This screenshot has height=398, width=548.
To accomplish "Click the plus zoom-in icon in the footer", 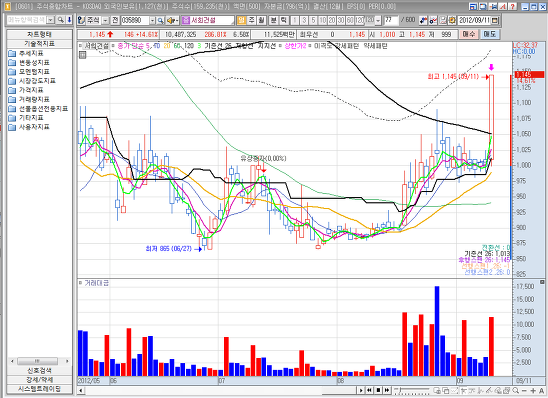I will 533,390.
